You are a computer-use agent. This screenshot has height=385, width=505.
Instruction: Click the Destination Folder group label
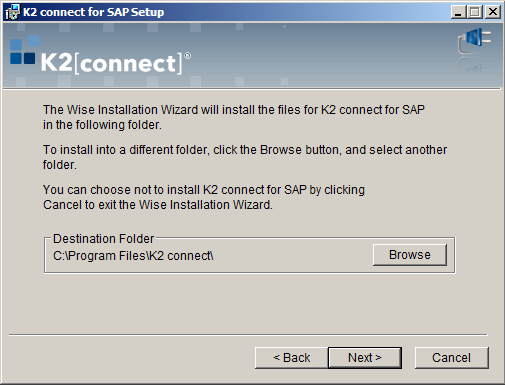pos(103,239)
